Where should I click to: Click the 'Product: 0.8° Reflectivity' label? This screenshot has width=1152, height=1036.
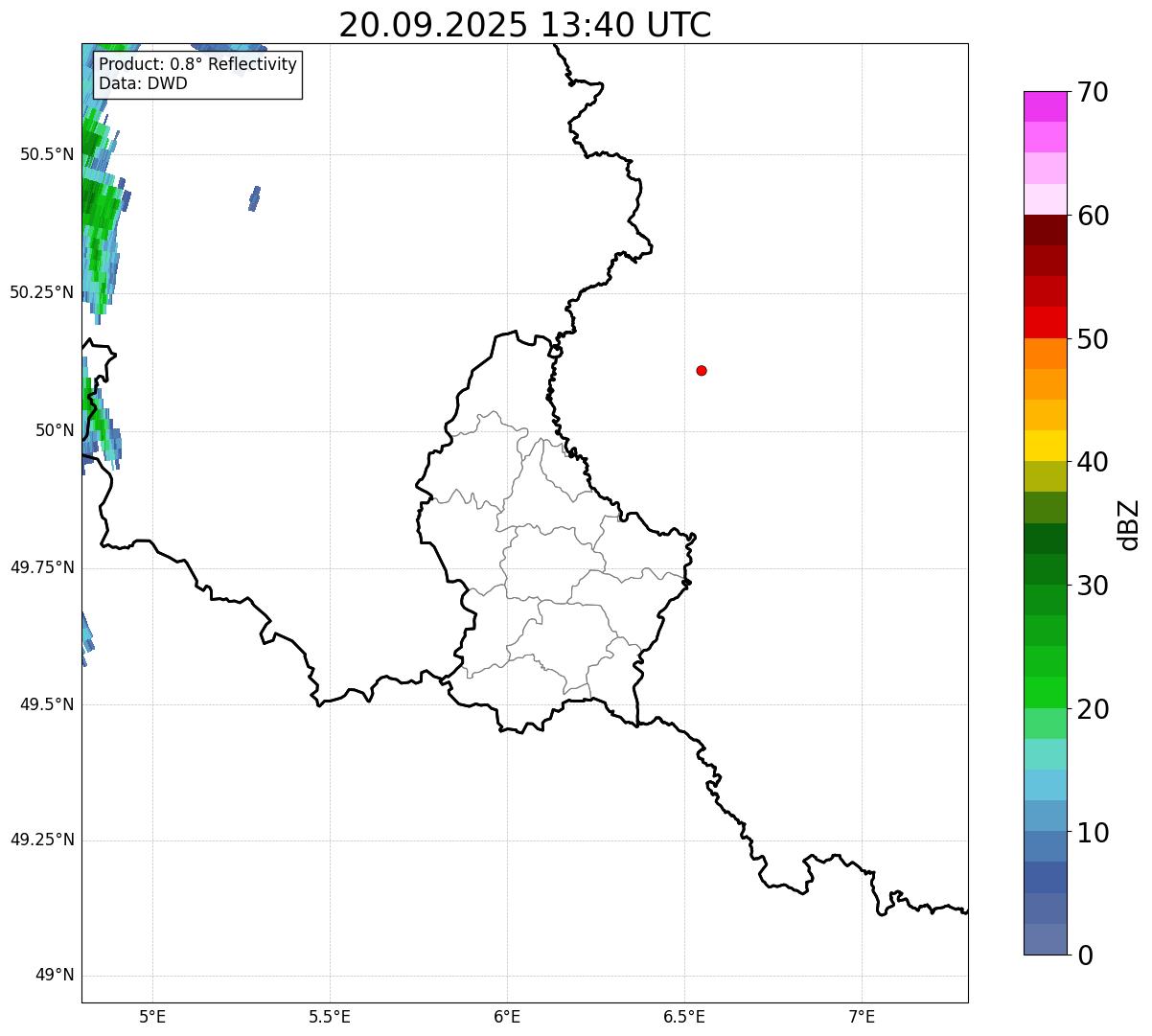[198, 64]
